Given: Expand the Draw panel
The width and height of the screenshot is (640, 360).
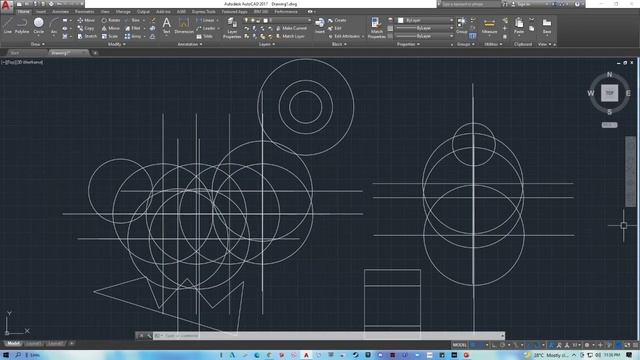Looking at the screenshot, I should tap(38, 44).
